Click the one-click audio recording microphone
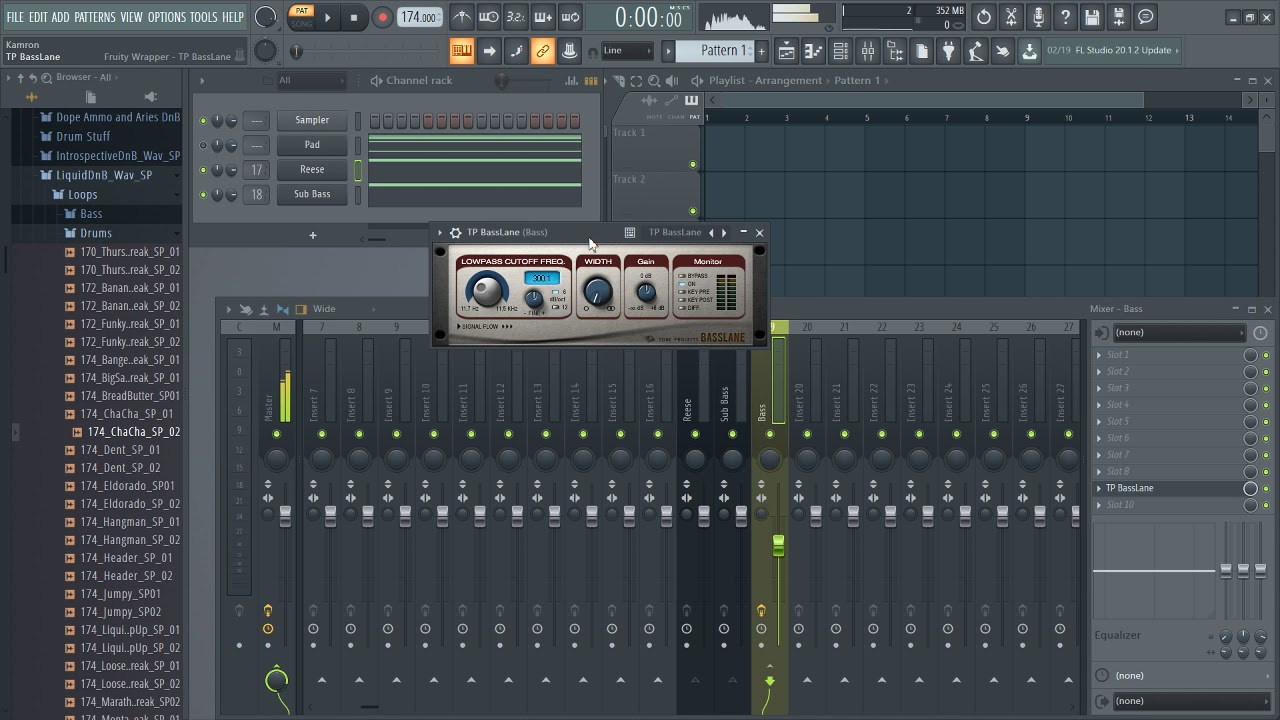This screenshot has width=1280, height=720. pos(1039,17)
